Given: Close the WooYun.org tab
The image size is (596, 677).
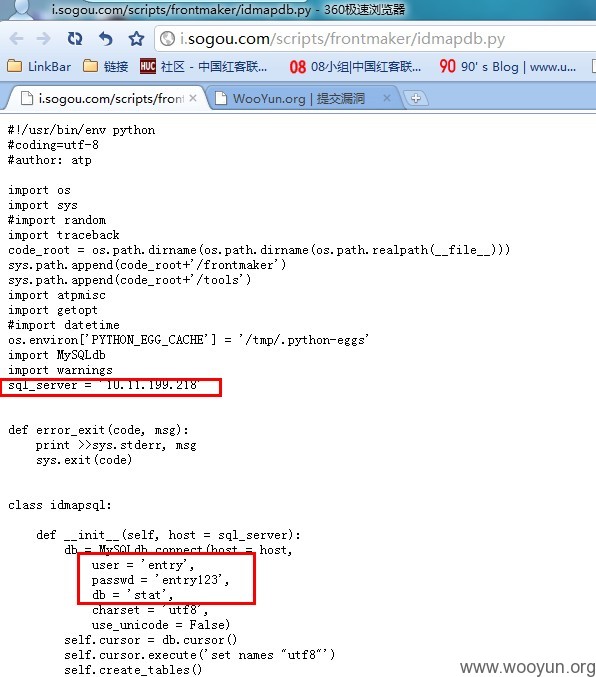Looking at the screenshot, I should pos(387,98).
